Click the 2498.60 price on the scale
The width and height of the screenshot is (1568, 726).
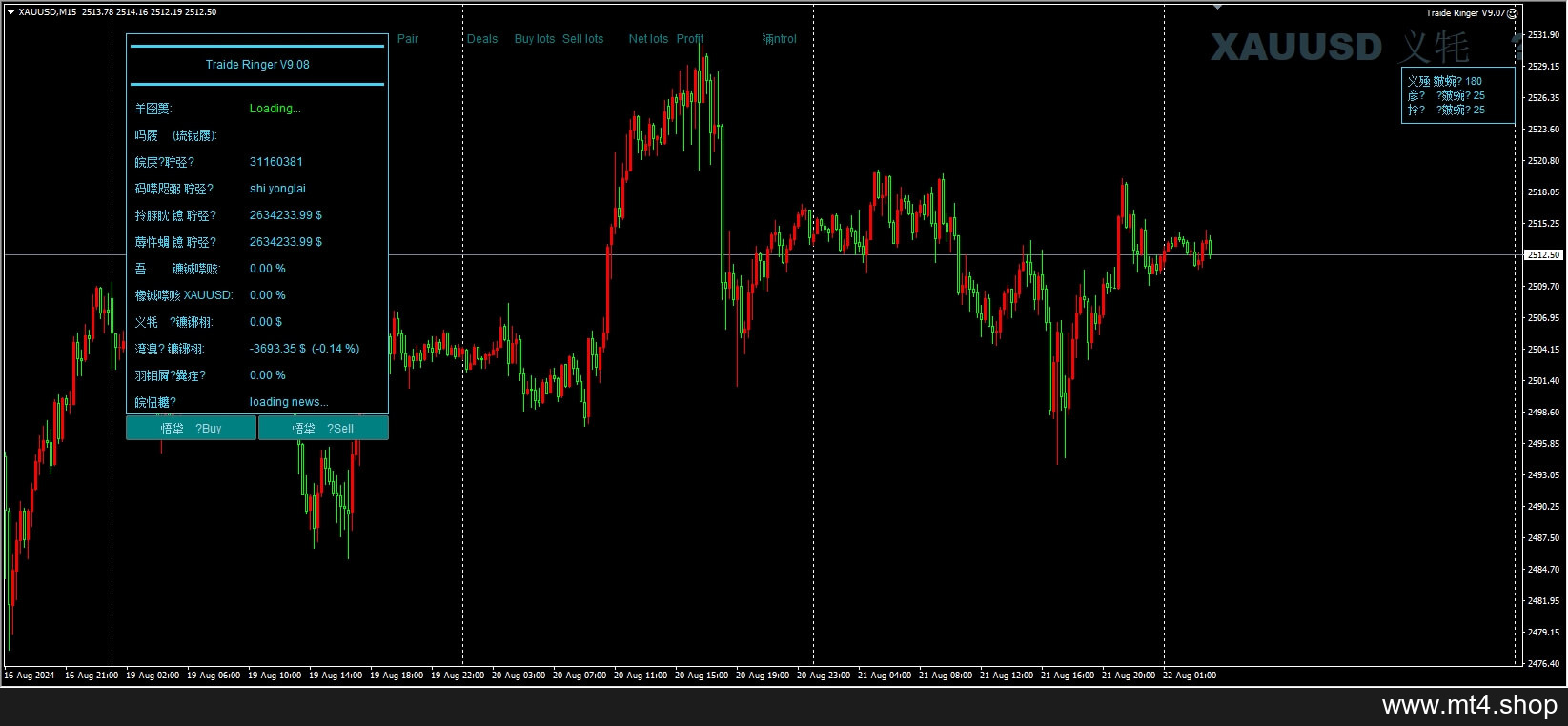(x=1544, y=412)
